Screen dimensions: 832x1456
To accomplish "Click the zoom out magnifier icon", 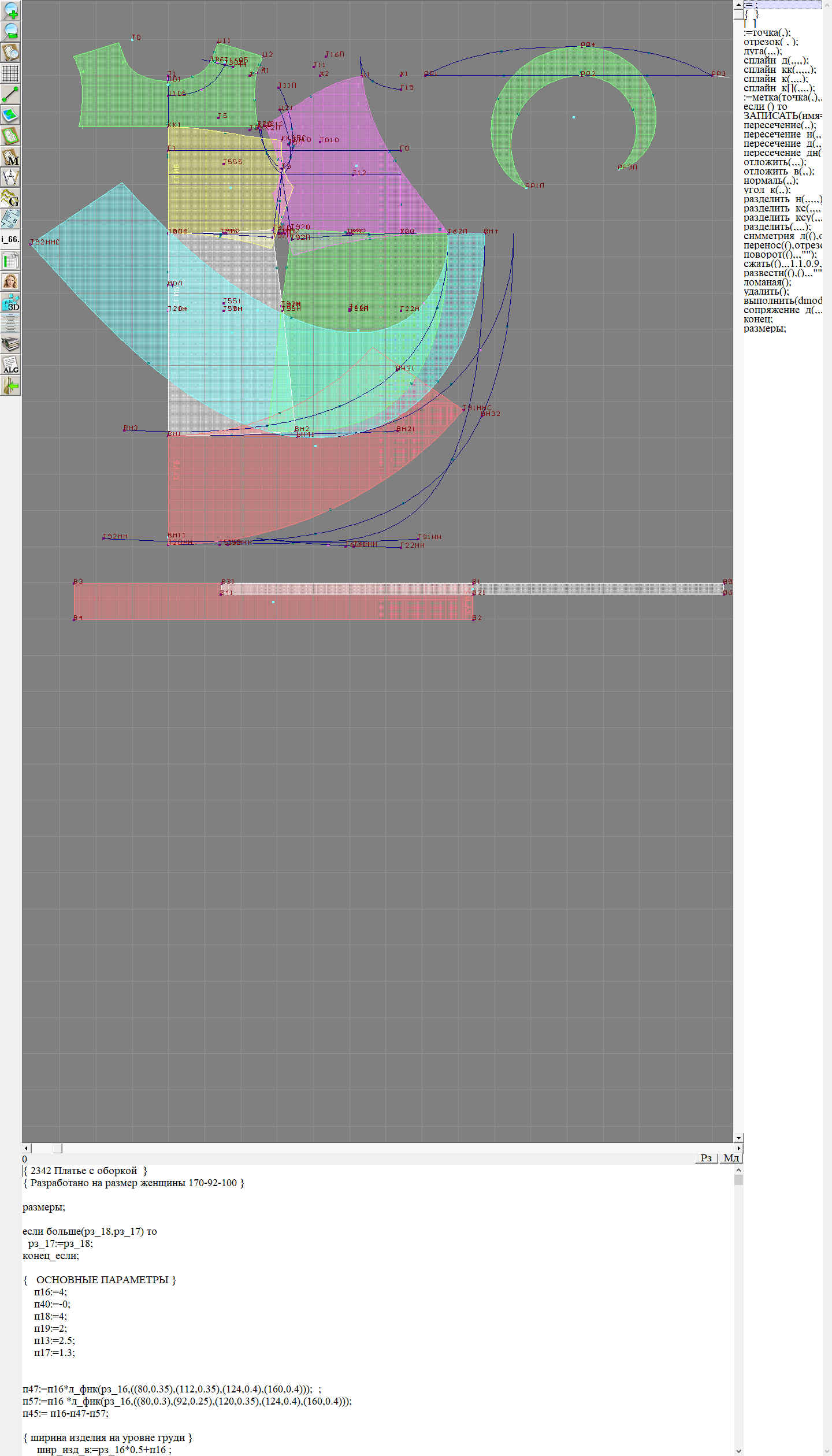I will (10, 31).
